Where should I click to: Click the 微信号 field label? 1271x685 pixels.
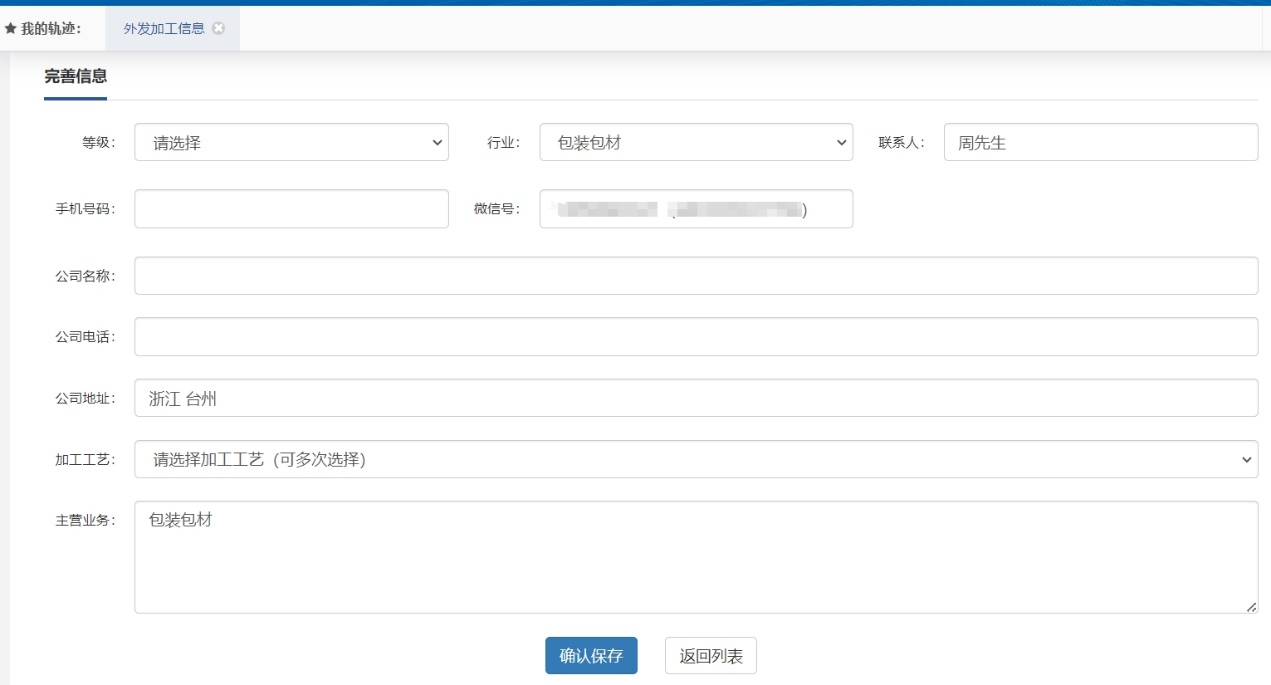point(498,209)
